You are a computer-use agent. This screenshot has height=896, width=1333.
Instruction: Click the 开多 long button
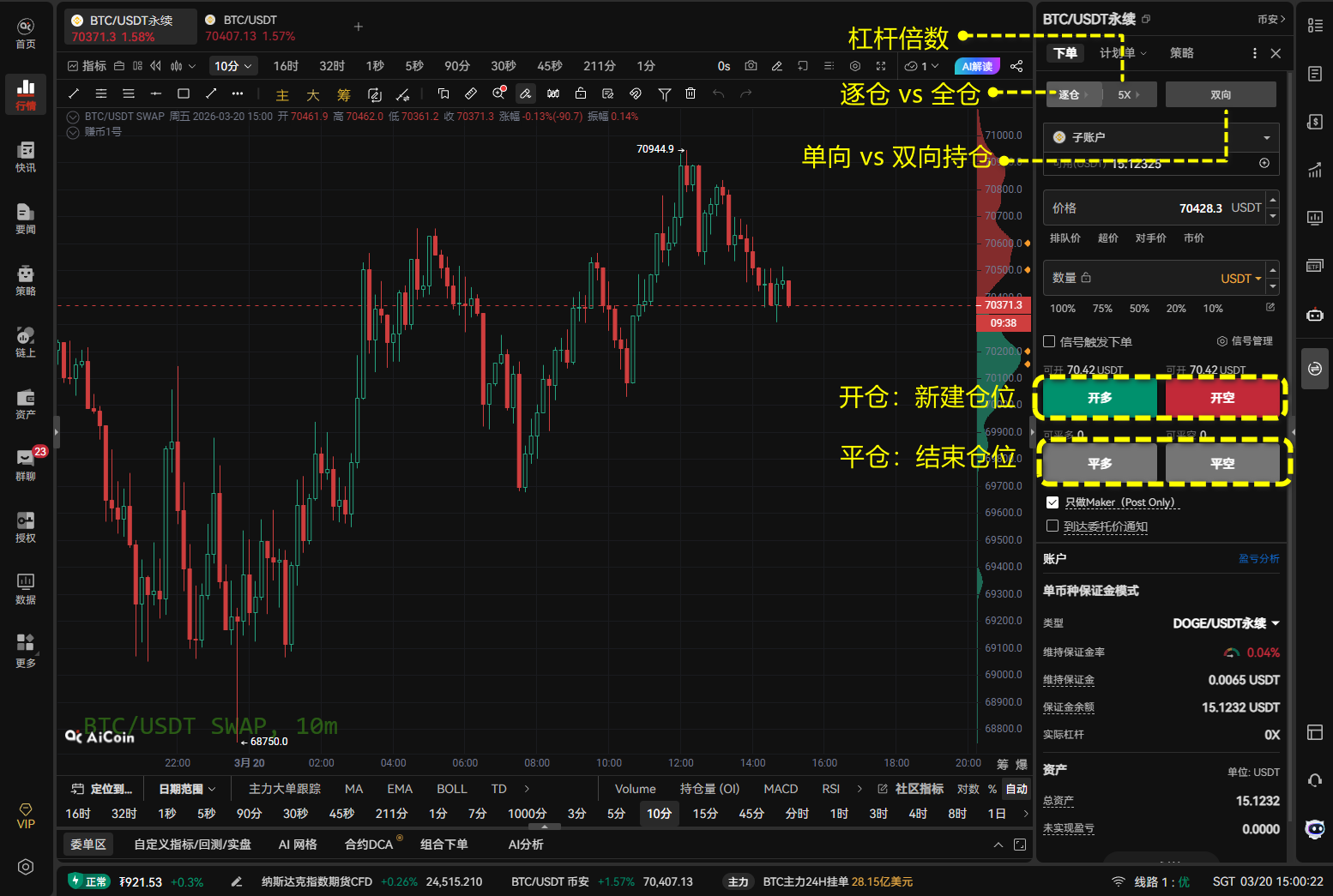pyautogui.click(x=1099, y=397)
